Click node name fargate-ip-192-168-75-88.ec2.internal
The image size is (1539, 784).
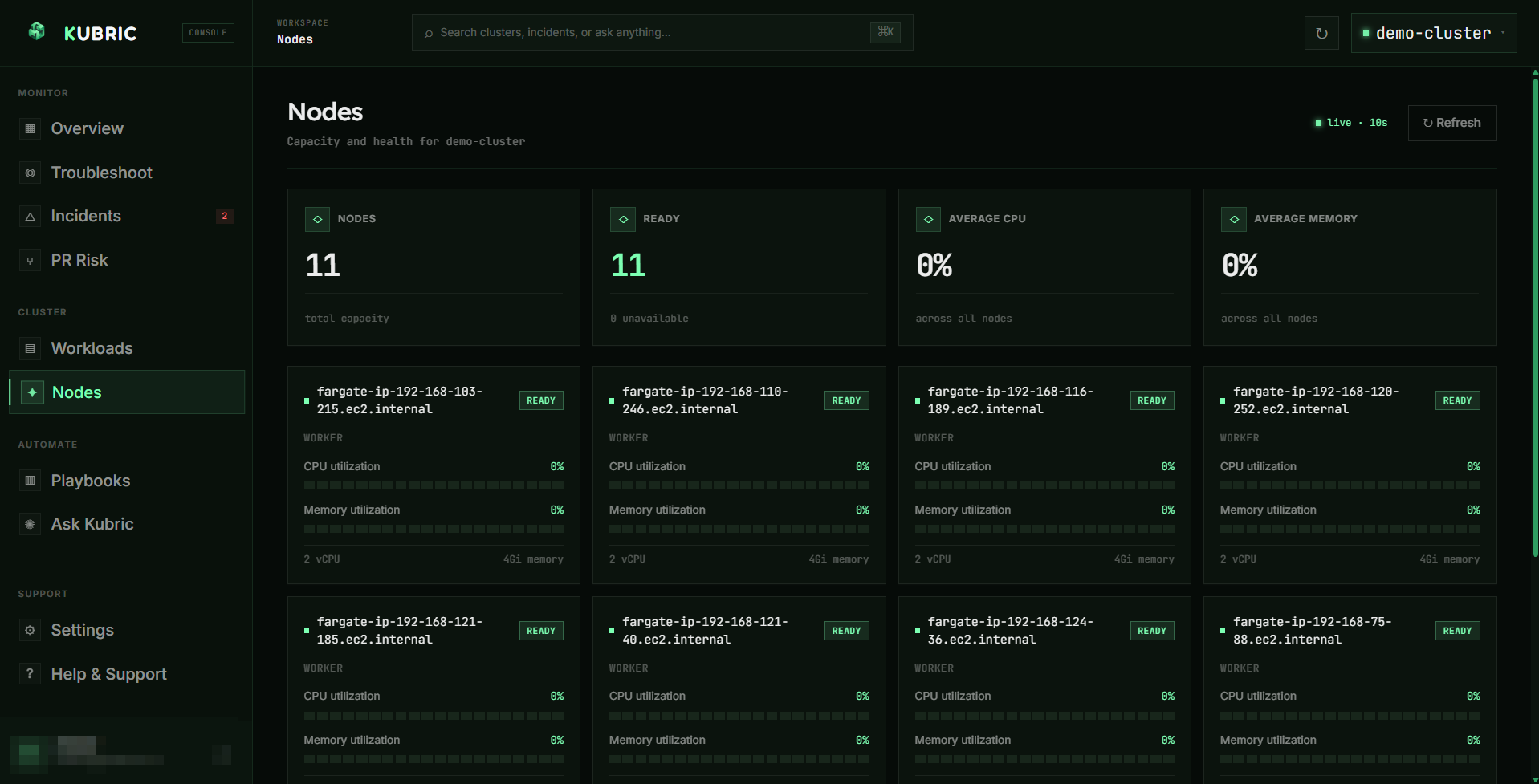(x=1312, y=631)
